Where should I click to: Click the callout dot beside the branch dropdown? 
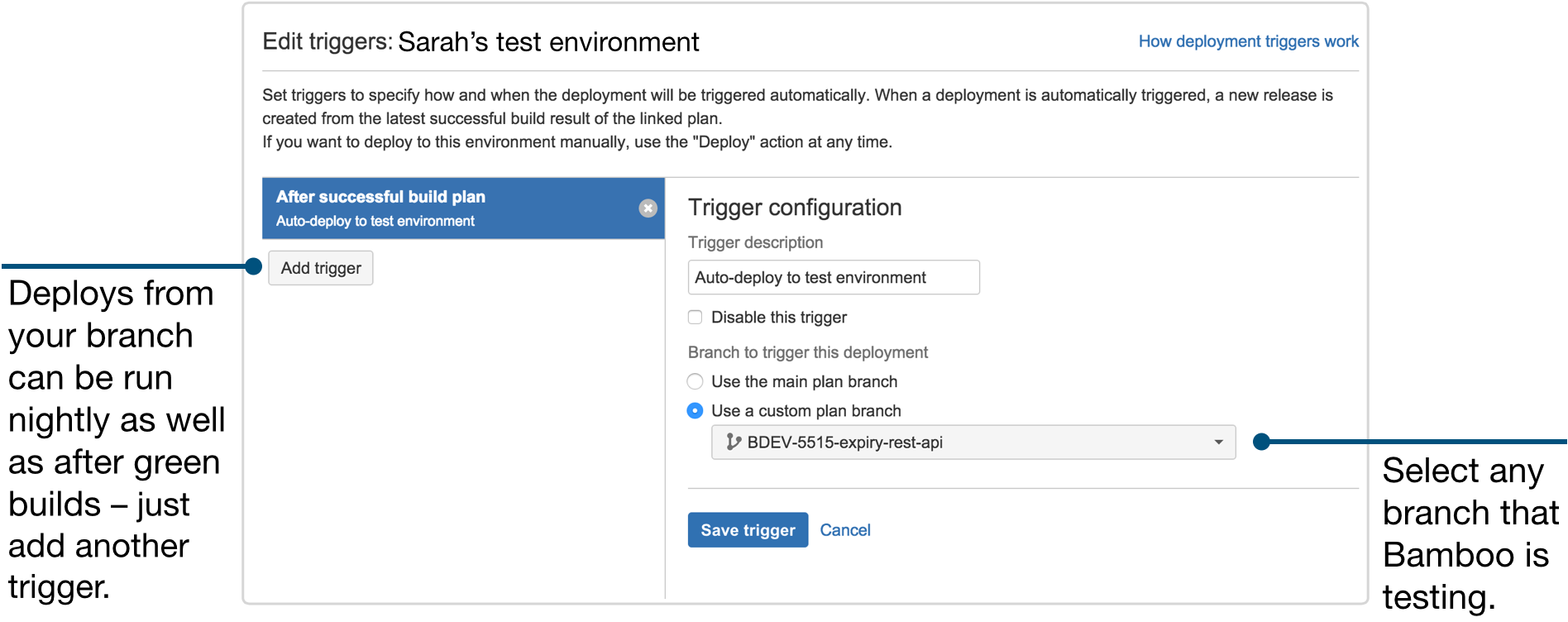[1261, 442]
